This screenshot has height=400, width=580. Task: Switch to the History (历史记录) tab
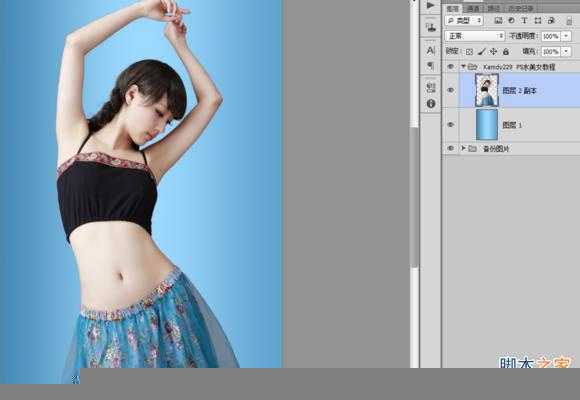click(521, 9)
